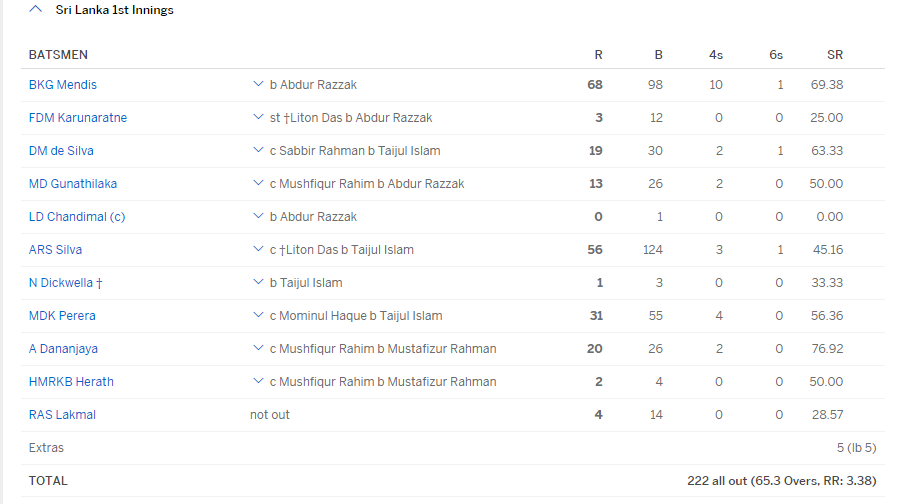Expand A Dananjaya's dismissal chevron
898x504 pixels.
coord(258,348)
